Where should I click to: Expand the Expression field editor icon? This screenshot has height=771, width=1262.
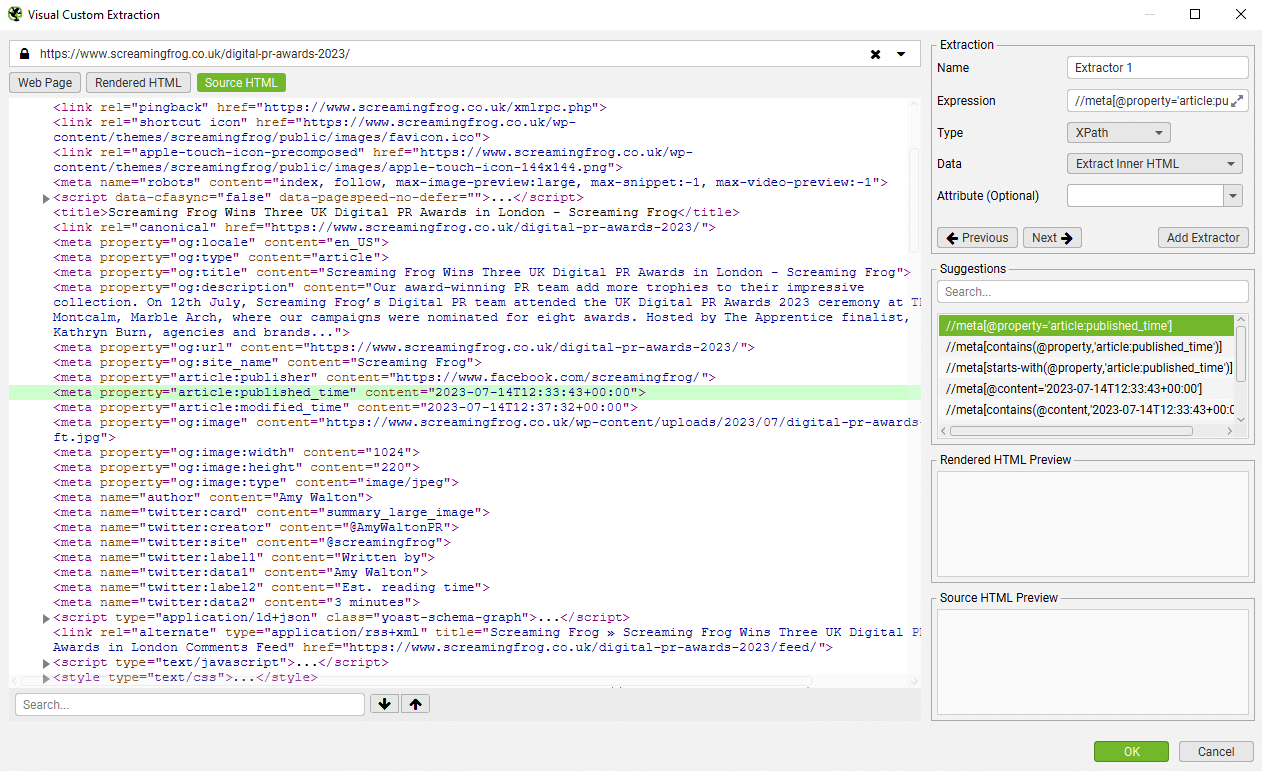[x=1237, y=101]
